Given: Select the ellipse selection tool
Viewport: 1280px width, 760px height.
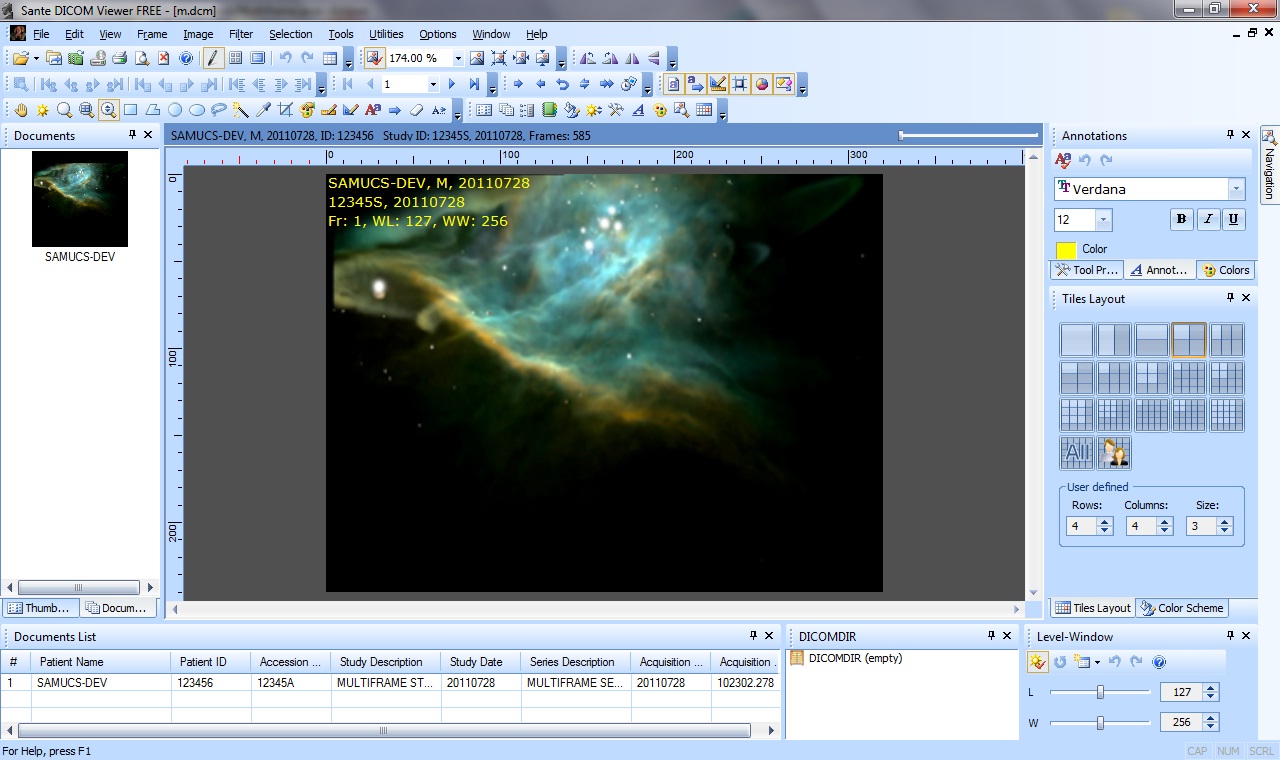Looking at the screenshot, I should coord(196,110).
